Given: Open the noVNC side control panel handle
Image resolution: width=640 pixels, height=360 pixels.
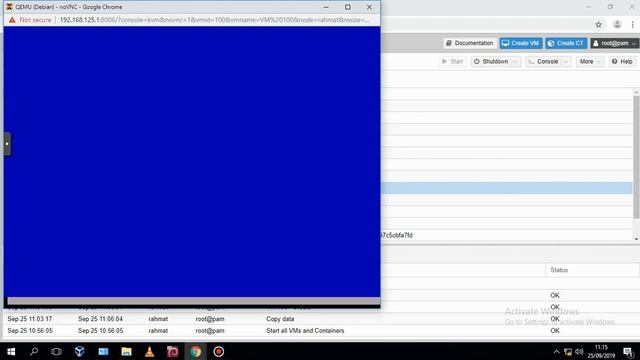Looking at the screenshot, I should coord(7,144).
